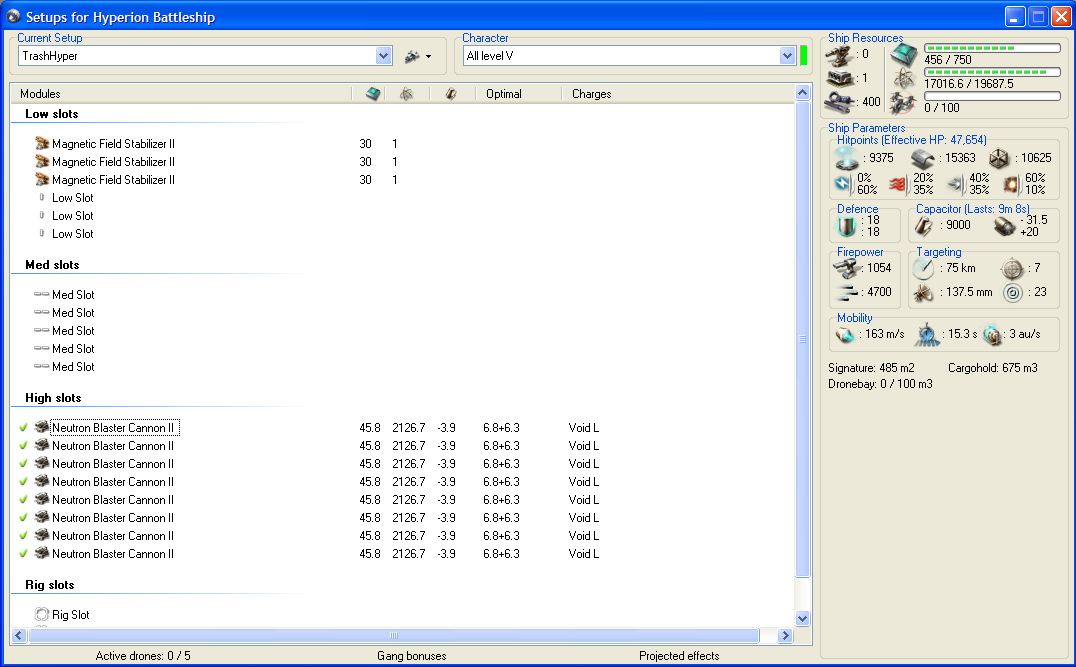Select the highlighted first Neutron Blaster Cannon II
The height and width of the screenshot is (667, 1076).
(x=115, y=428)
